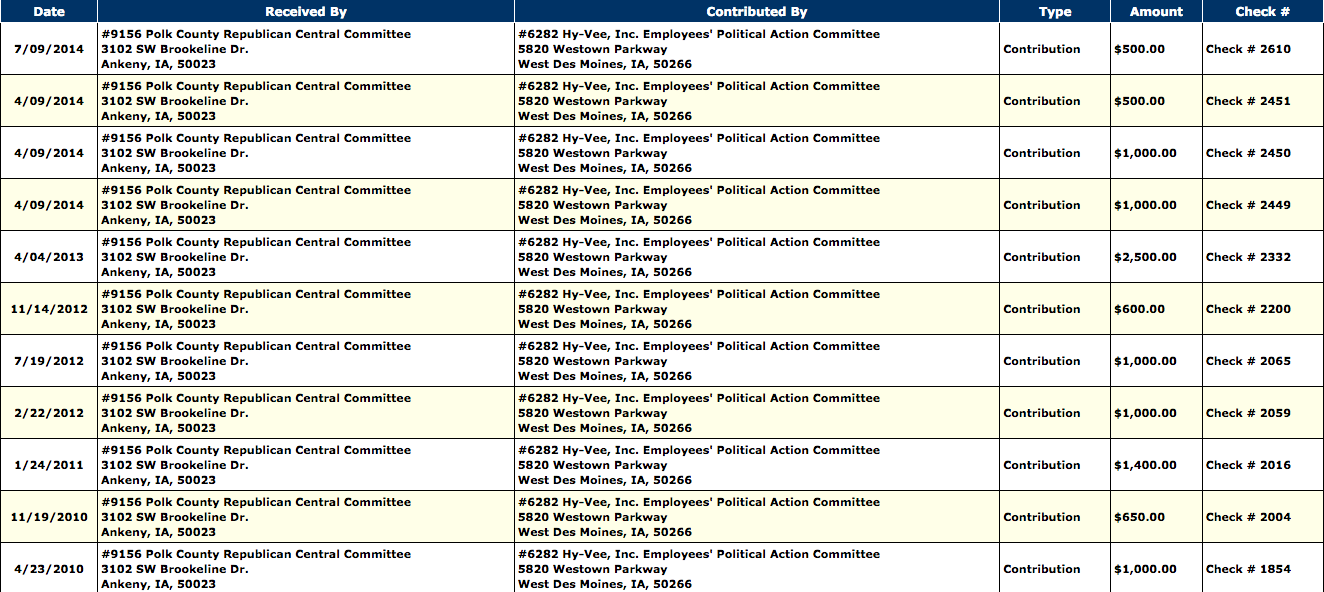
Task: Click the Date column header
Action: point(49,12)
